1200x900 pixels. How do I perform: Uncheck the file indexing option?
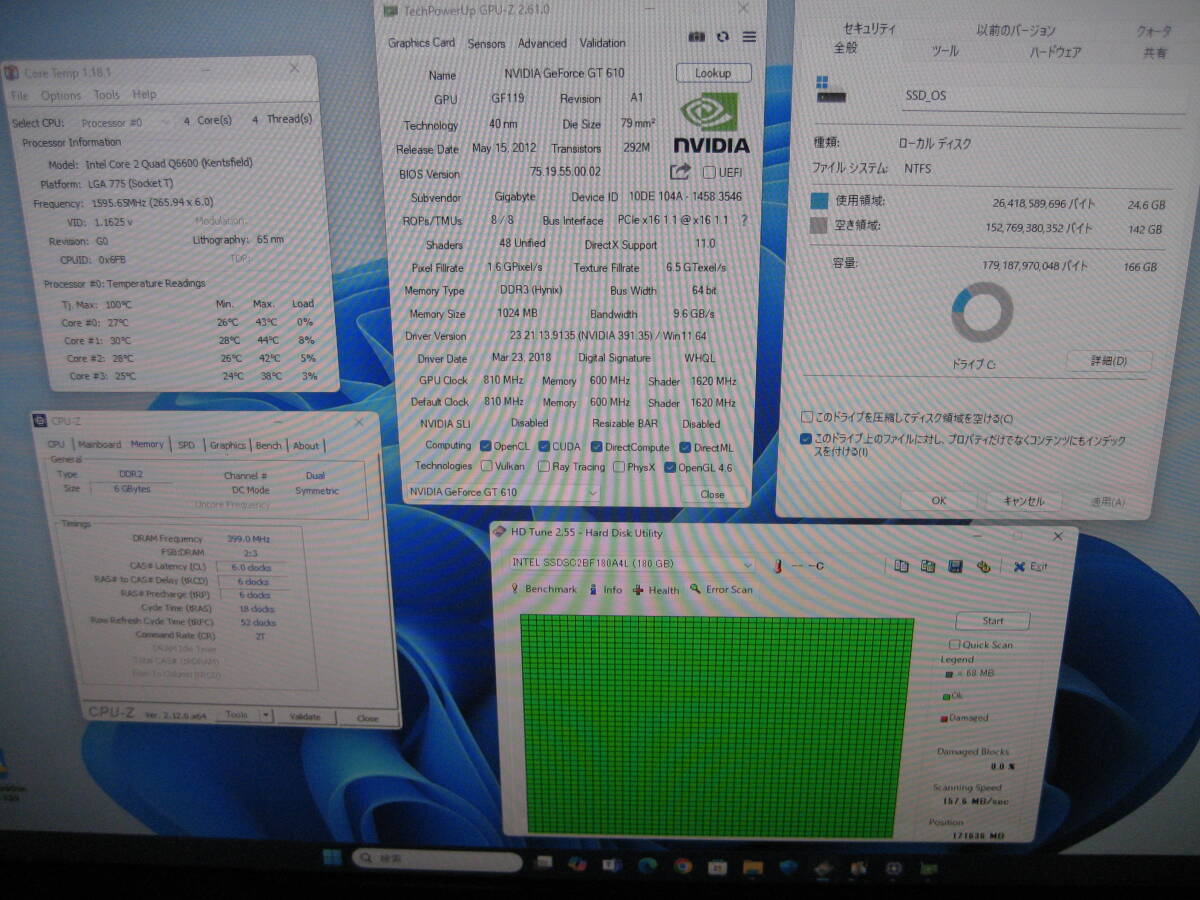805,439
